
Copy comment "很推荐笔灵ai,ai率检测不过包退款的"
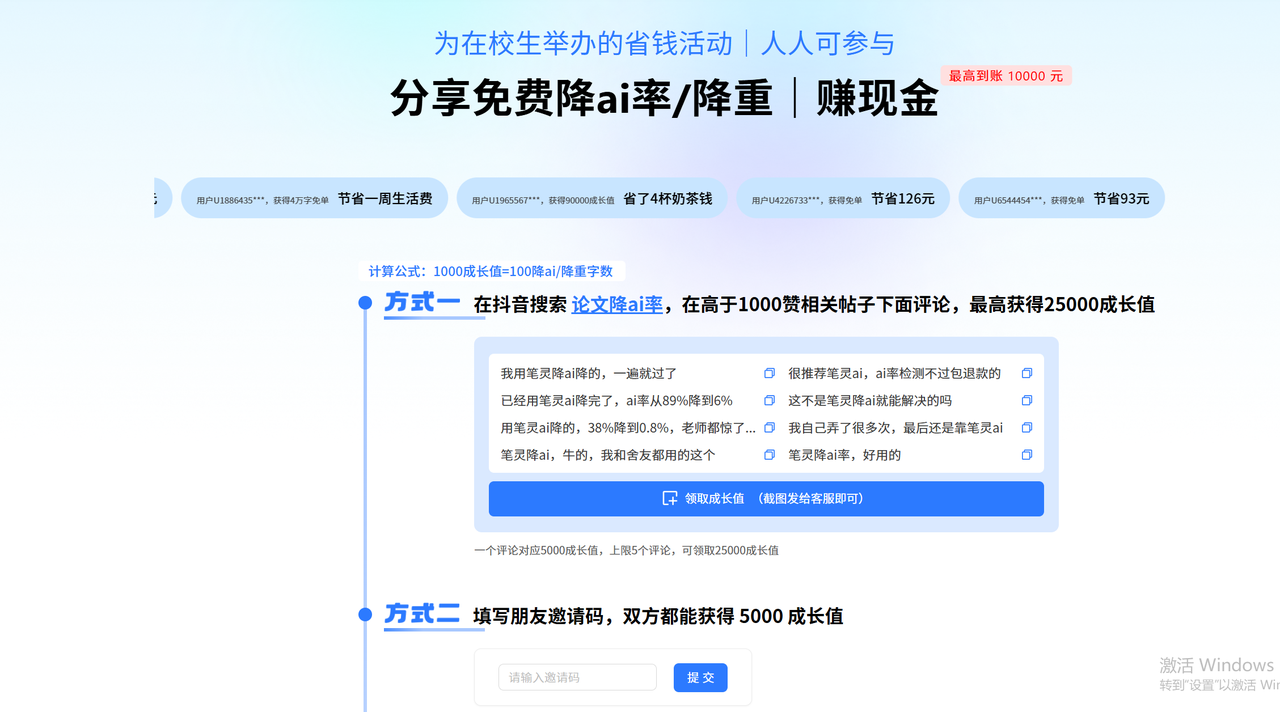[x=1026, y=373]
